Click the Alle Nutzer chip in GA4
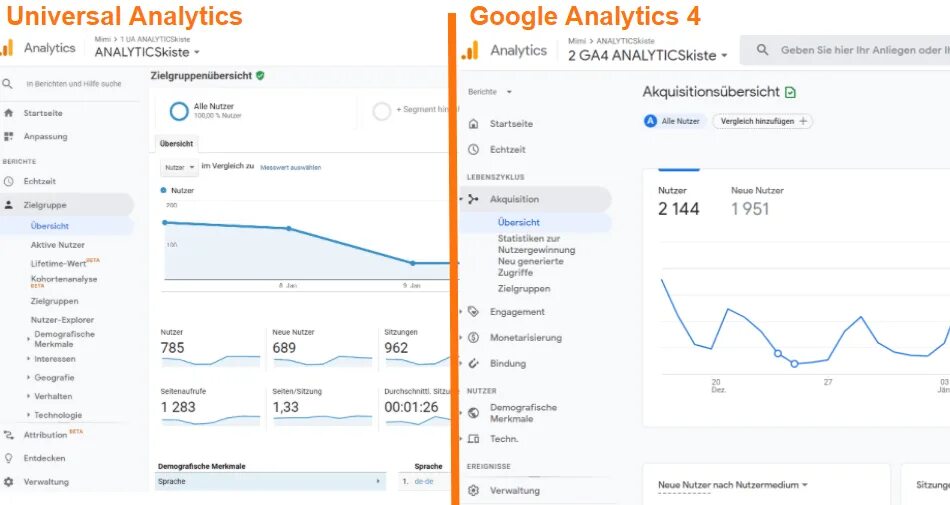The image size is (950, 505). [x=675, y=121]
